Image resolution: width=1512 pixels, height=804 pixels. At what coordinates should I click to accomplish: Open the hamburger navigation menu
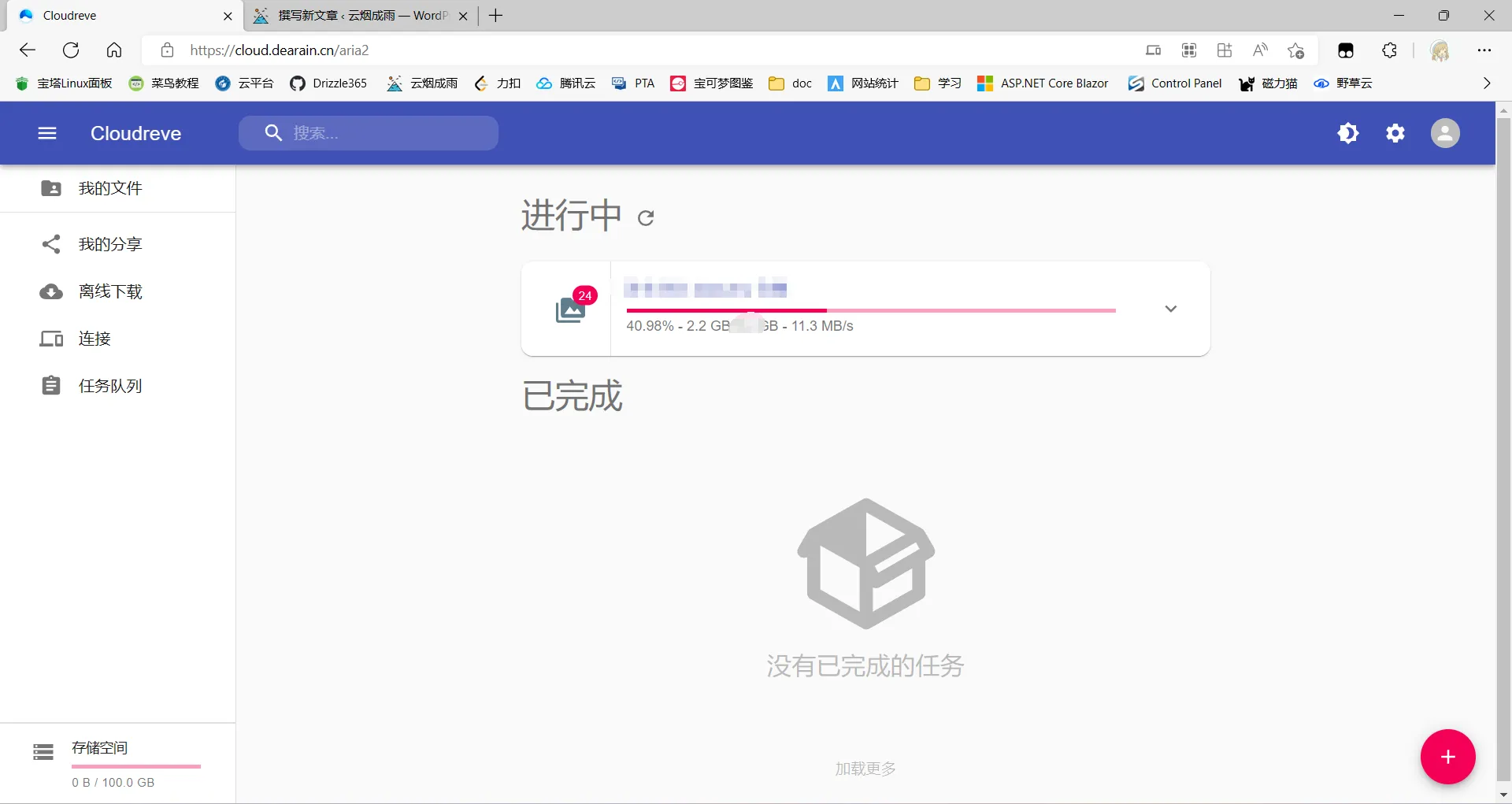47,133
